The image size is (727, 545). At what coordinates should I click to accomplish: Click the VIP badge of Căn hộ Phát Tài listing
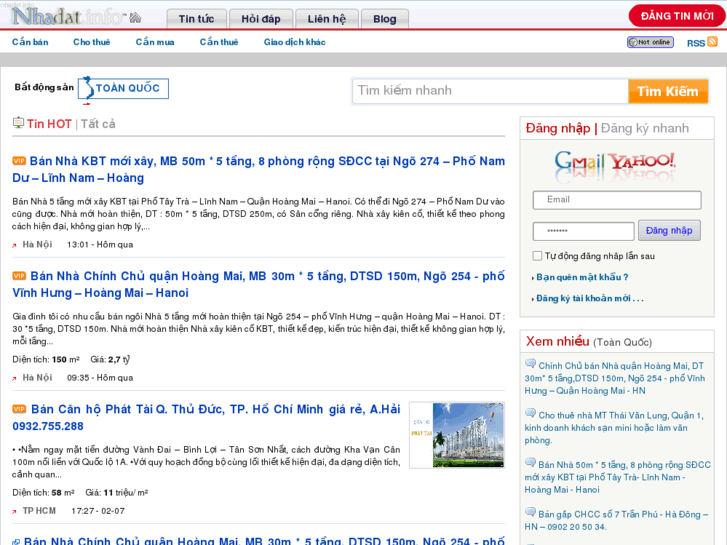pos(19,409)
